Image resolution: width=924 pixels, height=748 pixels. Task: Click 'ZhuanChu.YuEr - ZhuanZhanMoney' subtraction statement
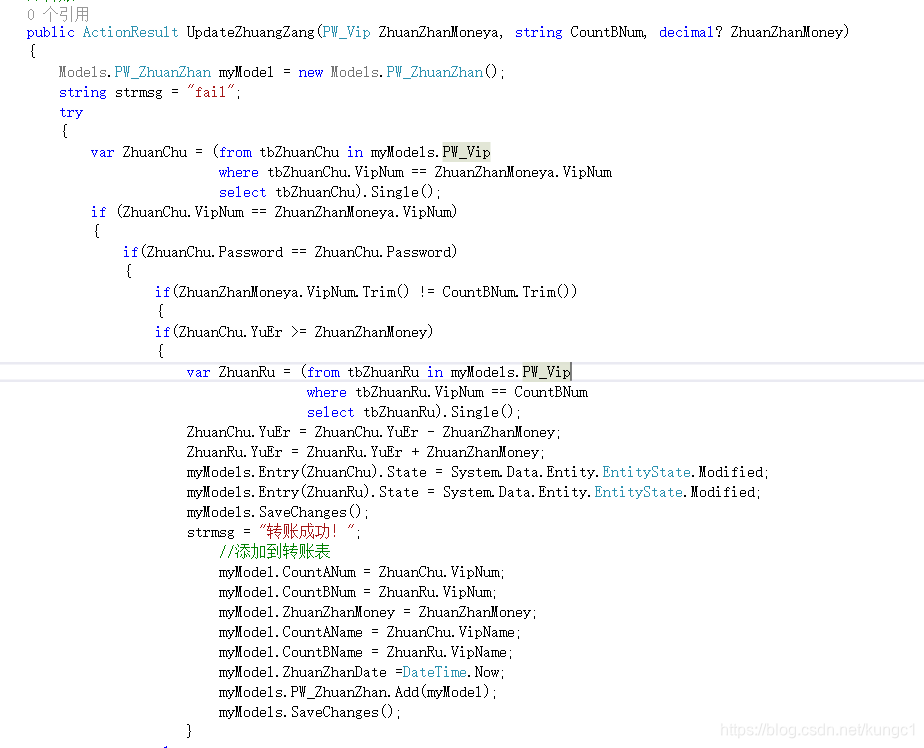(437, 432)
